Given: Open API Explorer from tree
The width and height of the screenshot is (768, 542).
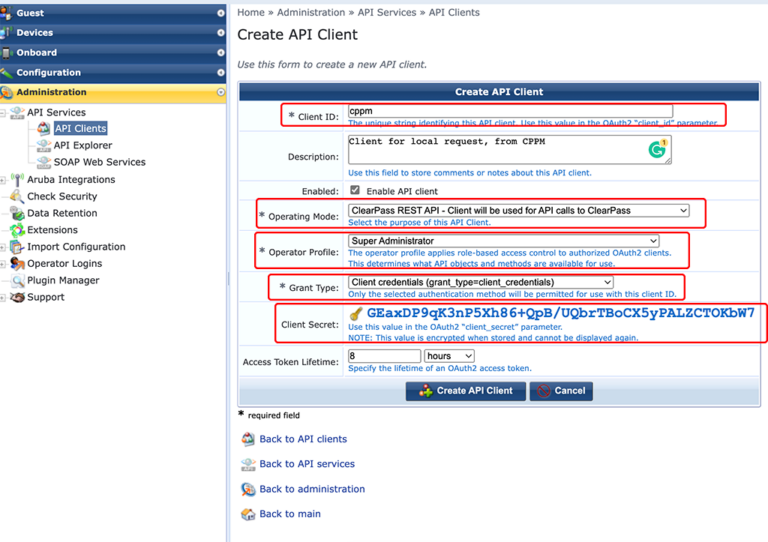Looking at the screenshot, I should [x=83, y=145].
